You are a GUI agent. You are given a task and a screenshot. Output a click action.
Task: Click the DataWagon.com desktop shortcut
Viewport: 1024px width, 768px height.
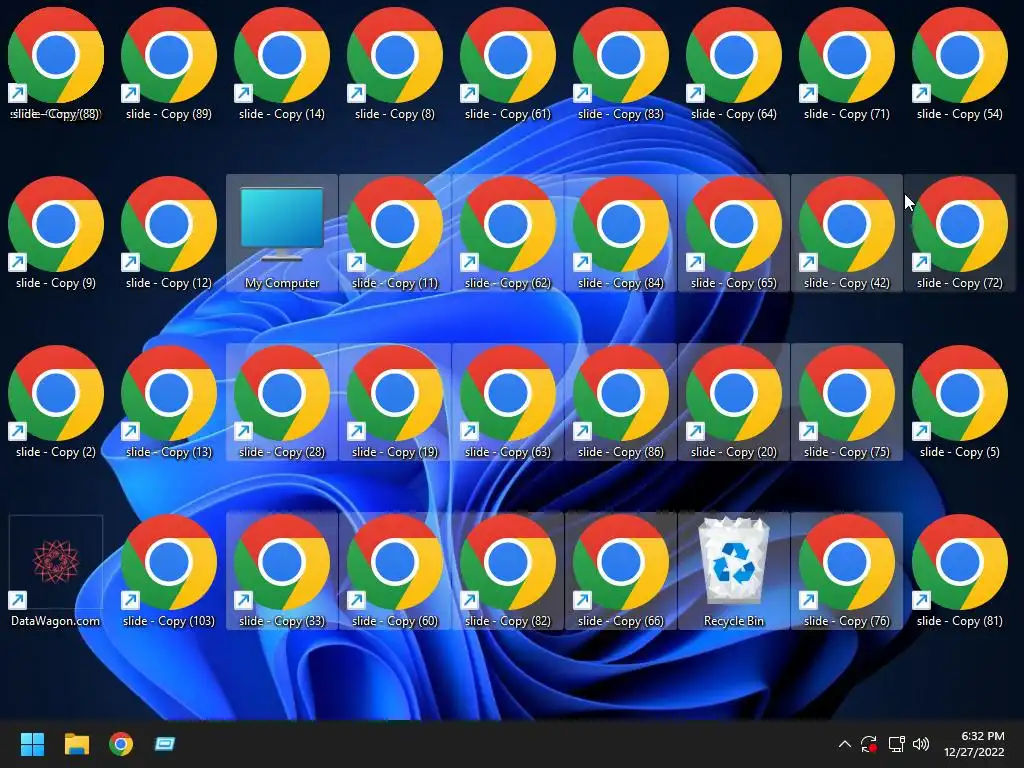(56, 571)
